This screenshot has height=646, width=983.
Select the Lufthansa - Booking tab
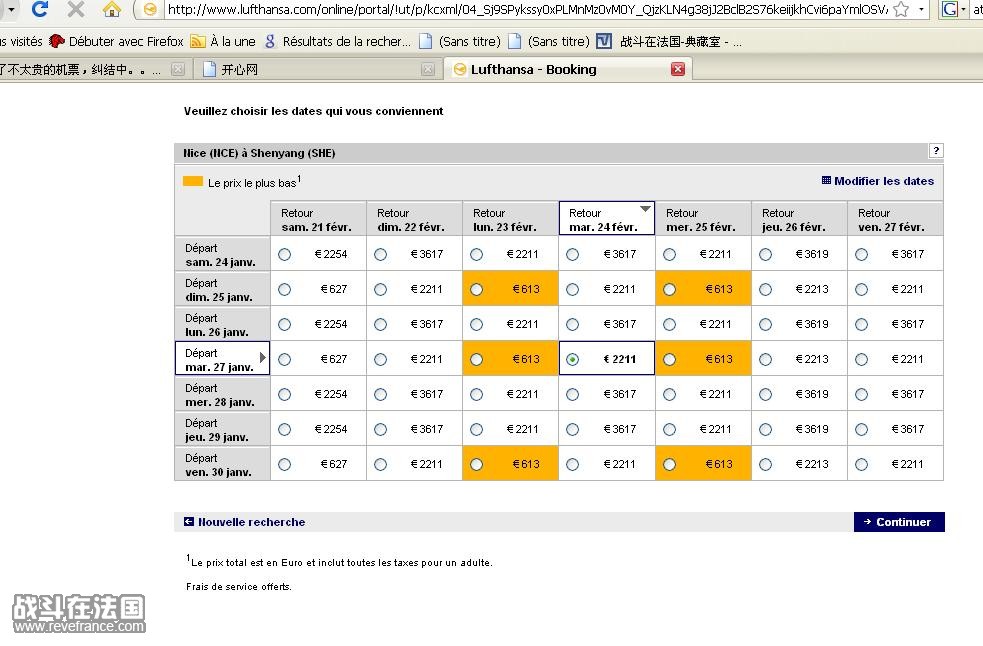(569, 69)
